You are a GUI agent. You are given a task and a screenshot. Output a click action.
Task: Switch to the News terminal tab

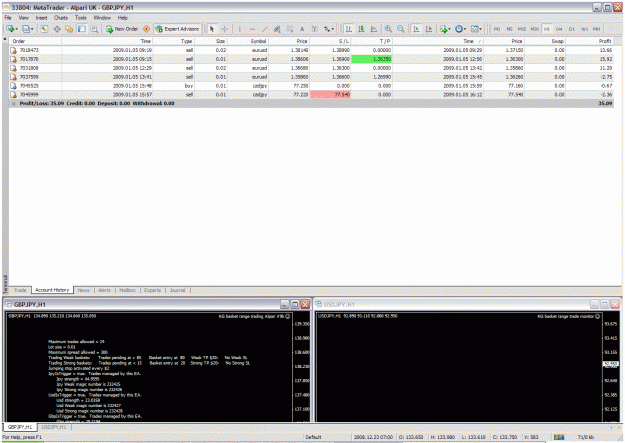(x=83, y=290)
